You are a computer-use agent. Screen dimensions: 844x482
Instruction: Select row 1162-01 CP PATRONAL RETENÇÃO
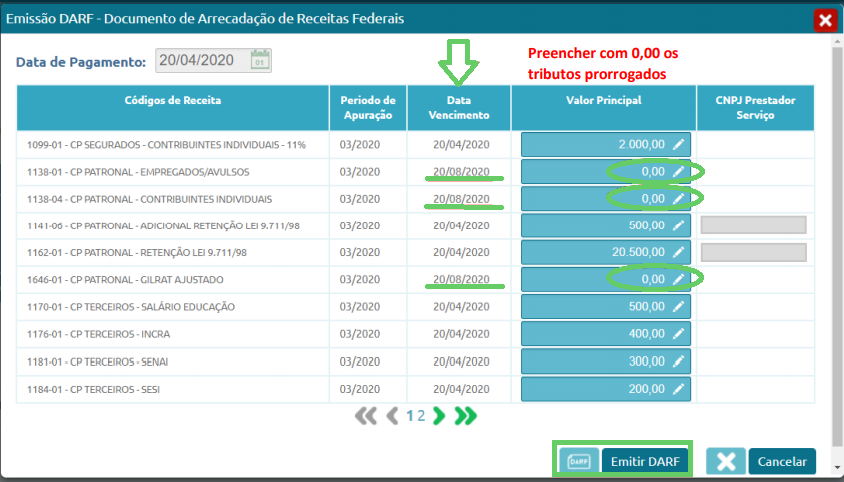137,253
